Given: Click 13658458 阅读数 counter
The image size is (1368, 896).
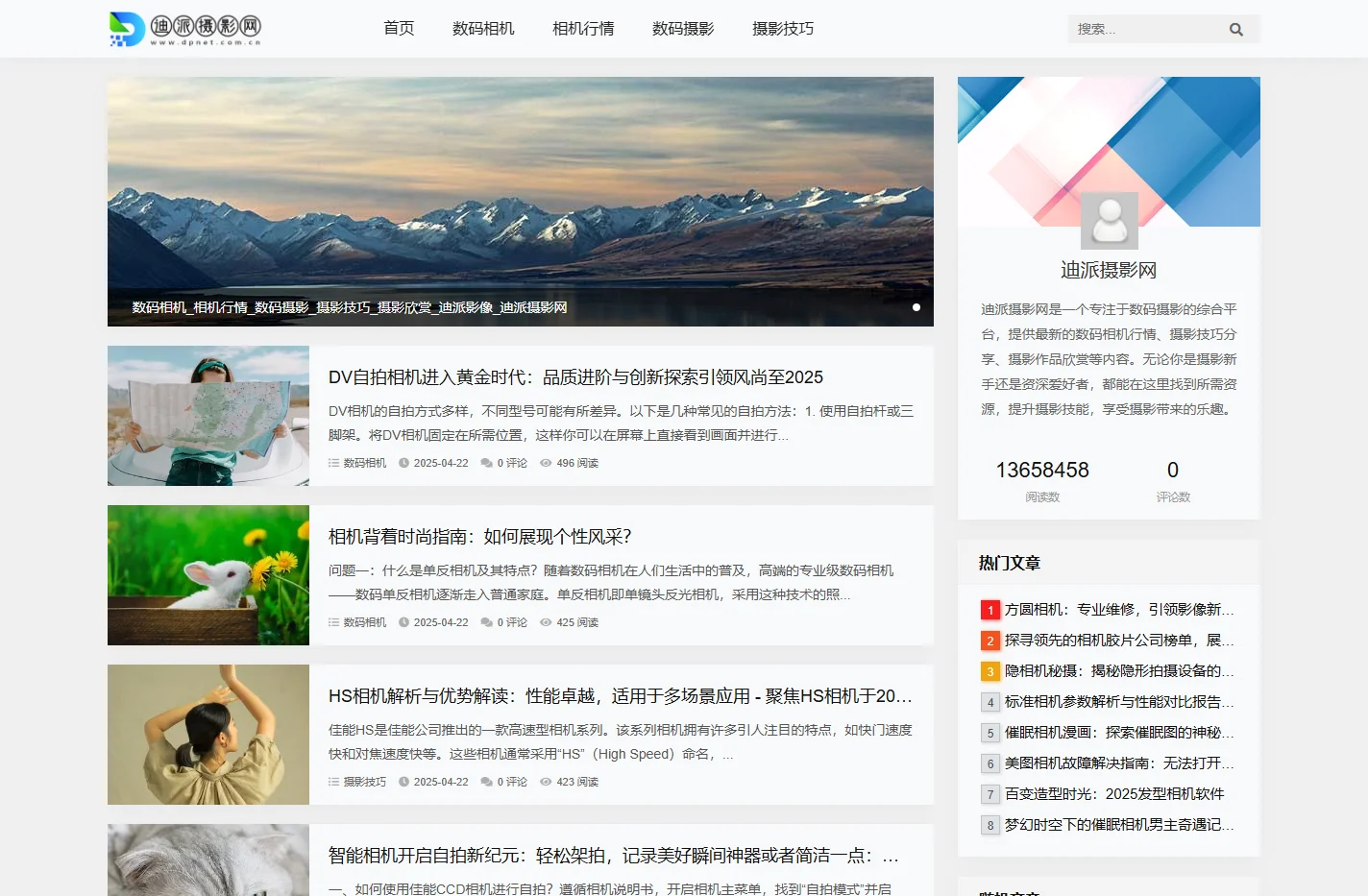Looking at the screenshot, I should coord(1042,479).
